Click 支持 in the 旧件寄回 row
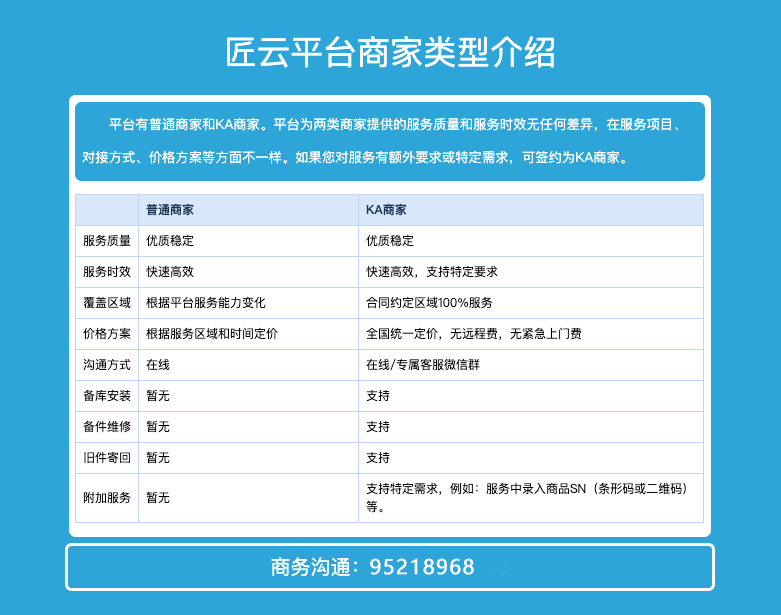The width and height of the screenshot is (781, 615). (x=378, y=458)
